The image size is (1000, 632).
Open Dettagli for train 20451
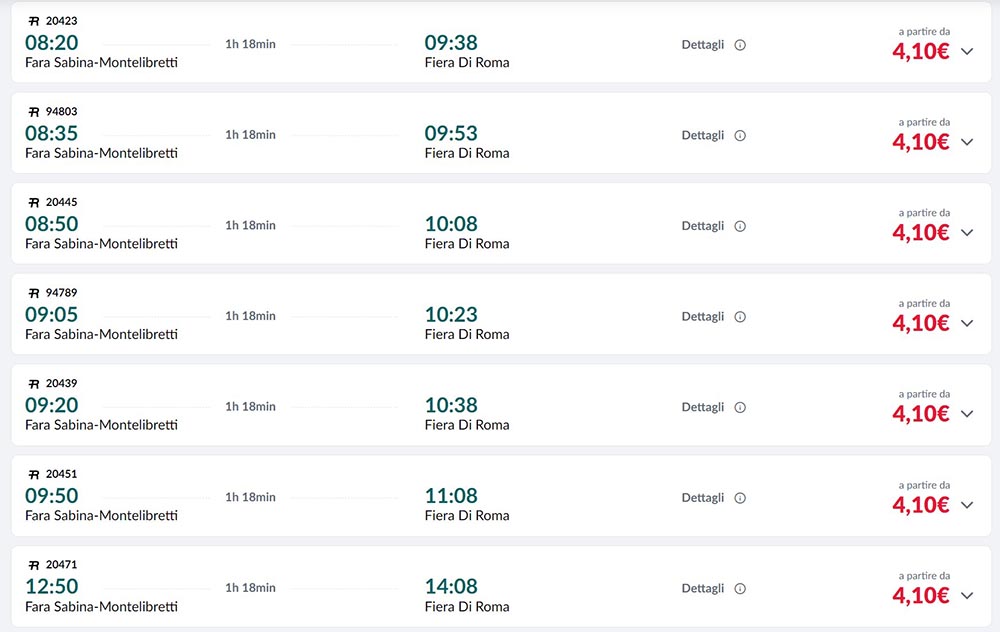(703, 498)
